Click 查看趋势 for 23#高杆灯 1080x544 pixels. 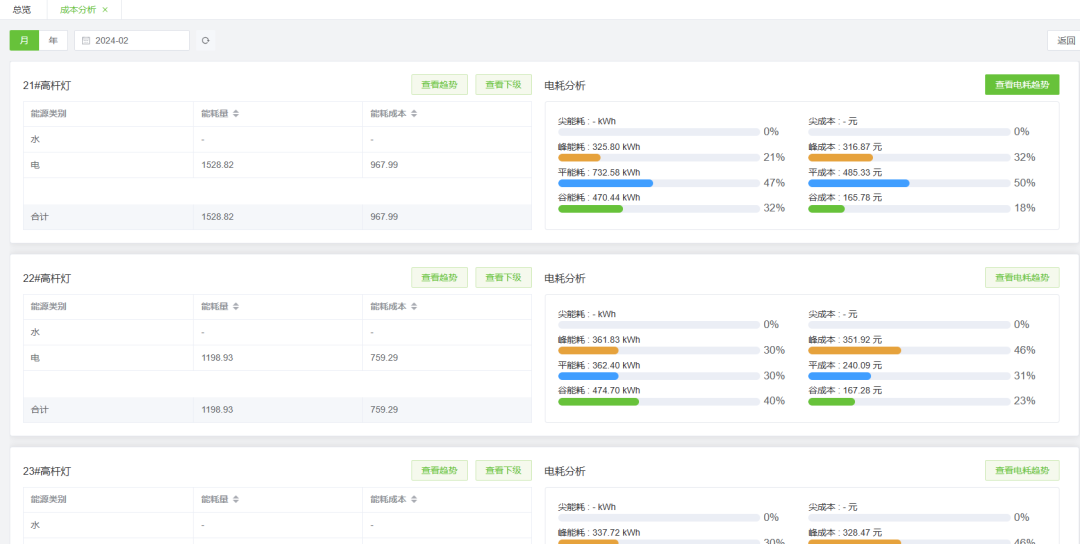439,470
